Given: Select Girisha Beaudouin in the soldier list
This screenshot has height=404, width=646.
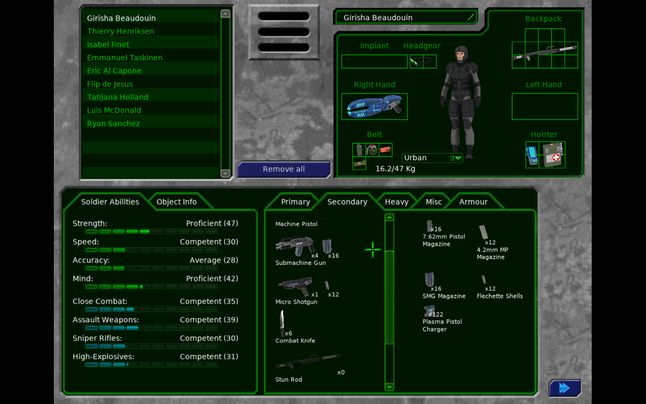Looking at the screenshot, I should pos(151,18).
